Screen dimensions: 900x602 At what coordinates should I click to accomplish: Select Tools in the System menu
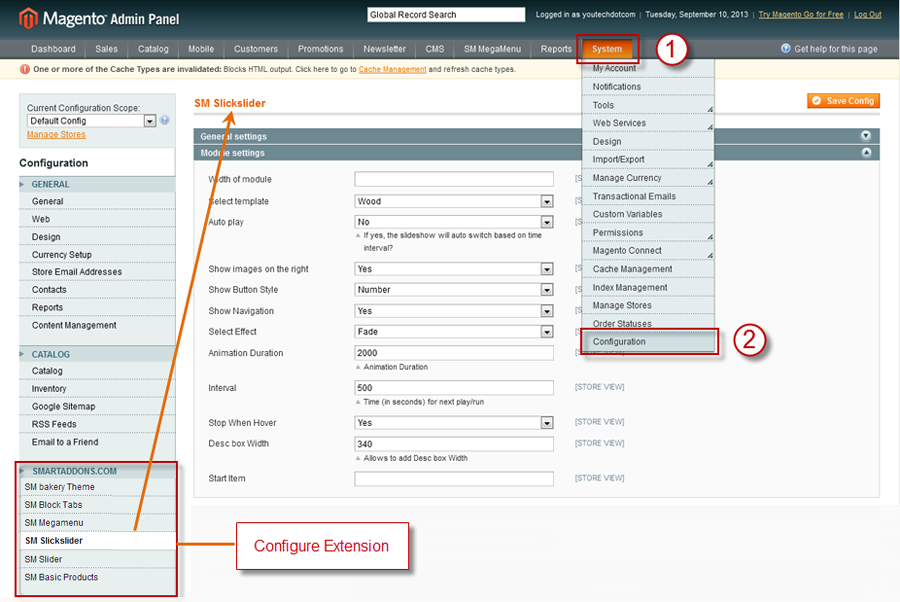pyautogui.click(x=649, y=105)
